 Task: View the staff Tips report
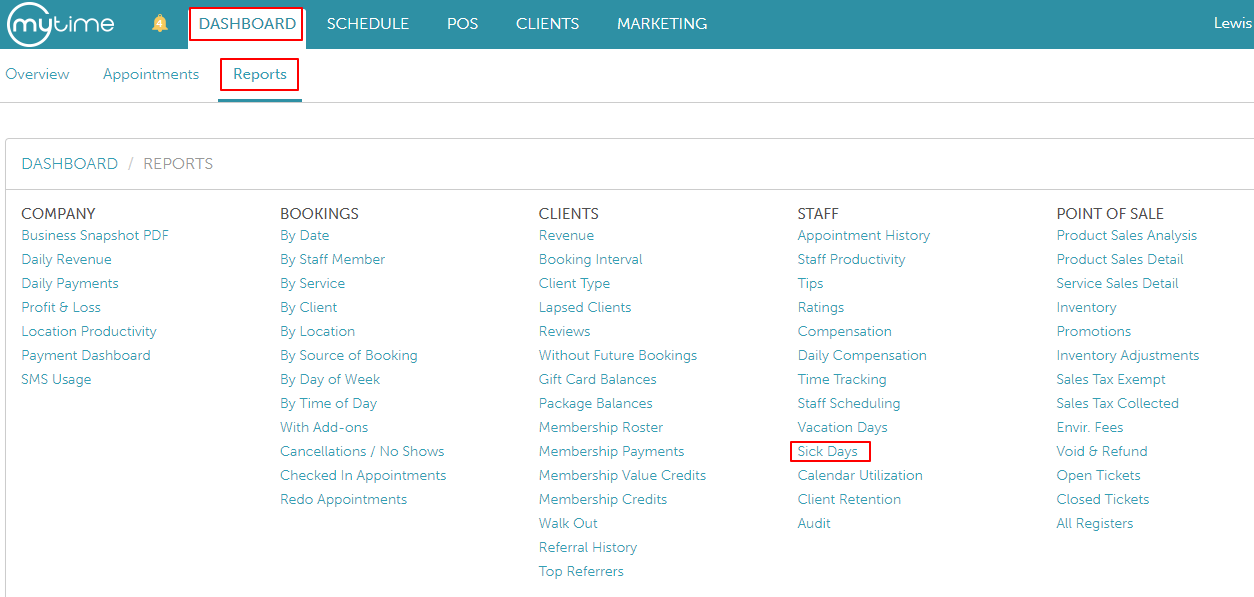click(810, 284)
